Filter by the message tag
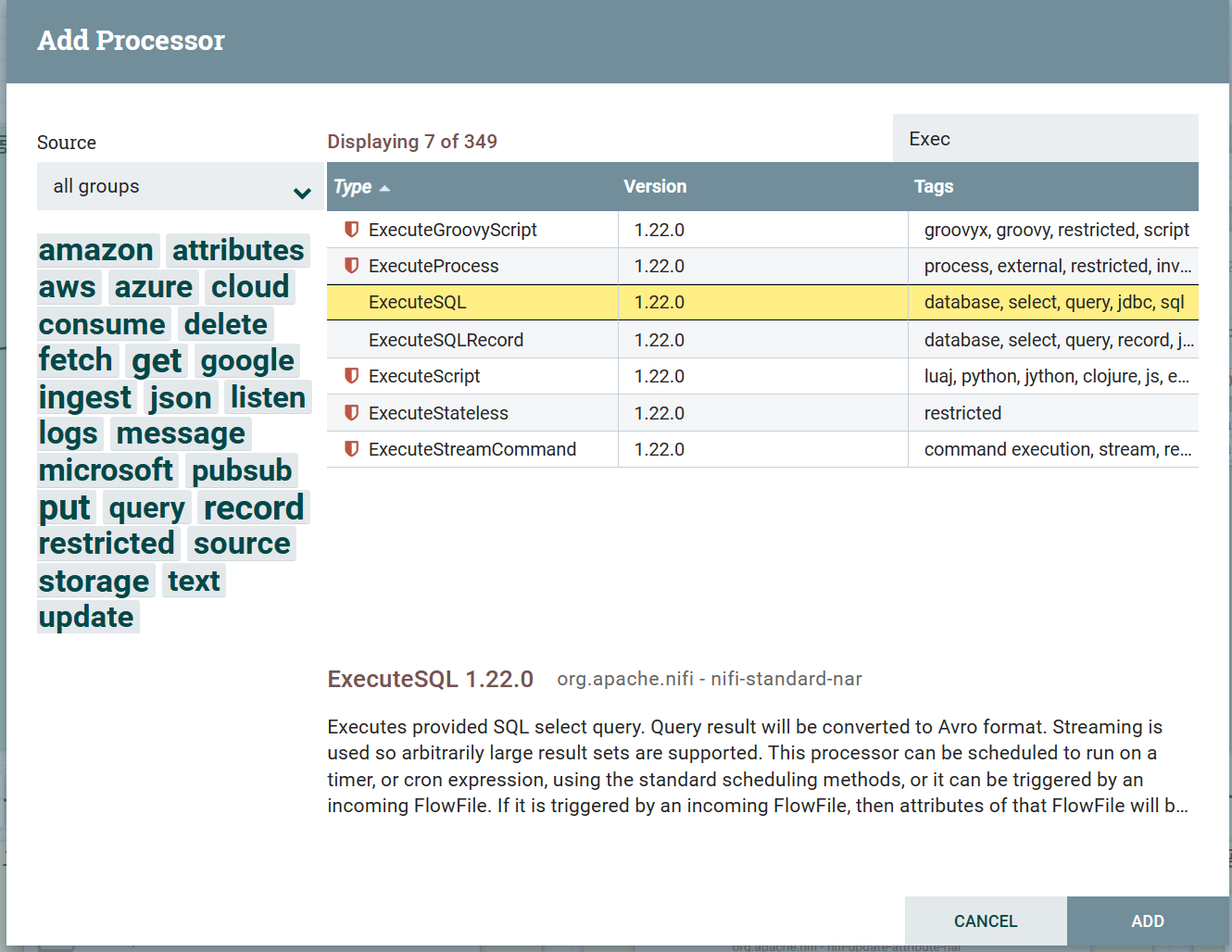Screen dimensions: 1232x952 tap(182, 433)
